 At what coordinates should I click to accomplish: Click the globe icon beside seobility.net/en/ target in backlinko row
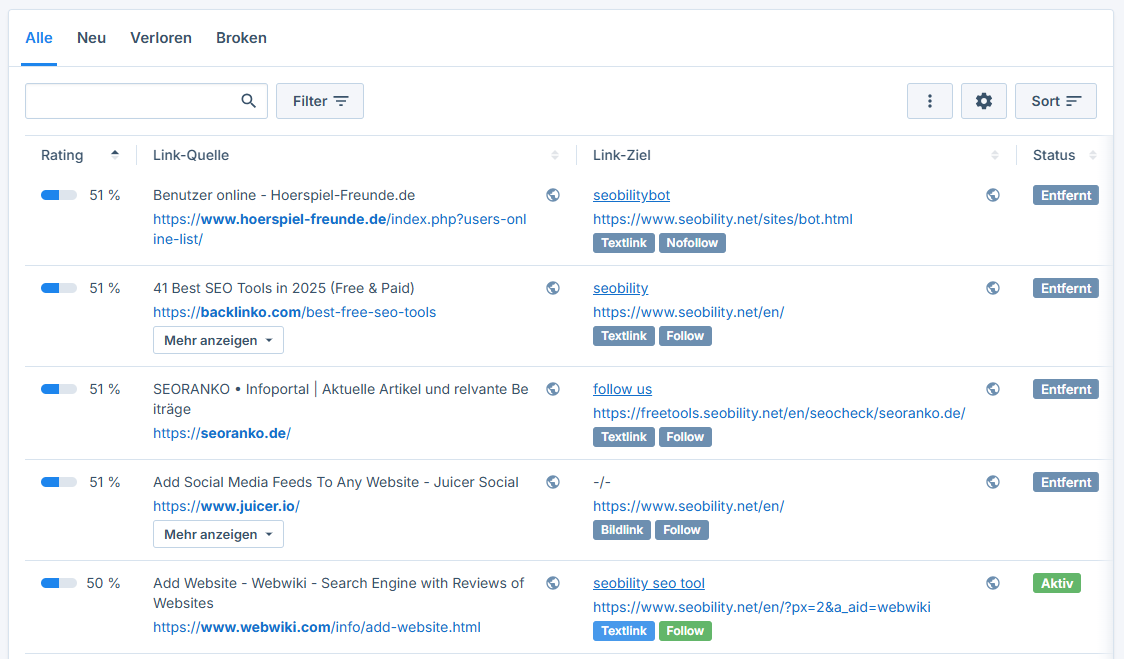tap(993, 288)
